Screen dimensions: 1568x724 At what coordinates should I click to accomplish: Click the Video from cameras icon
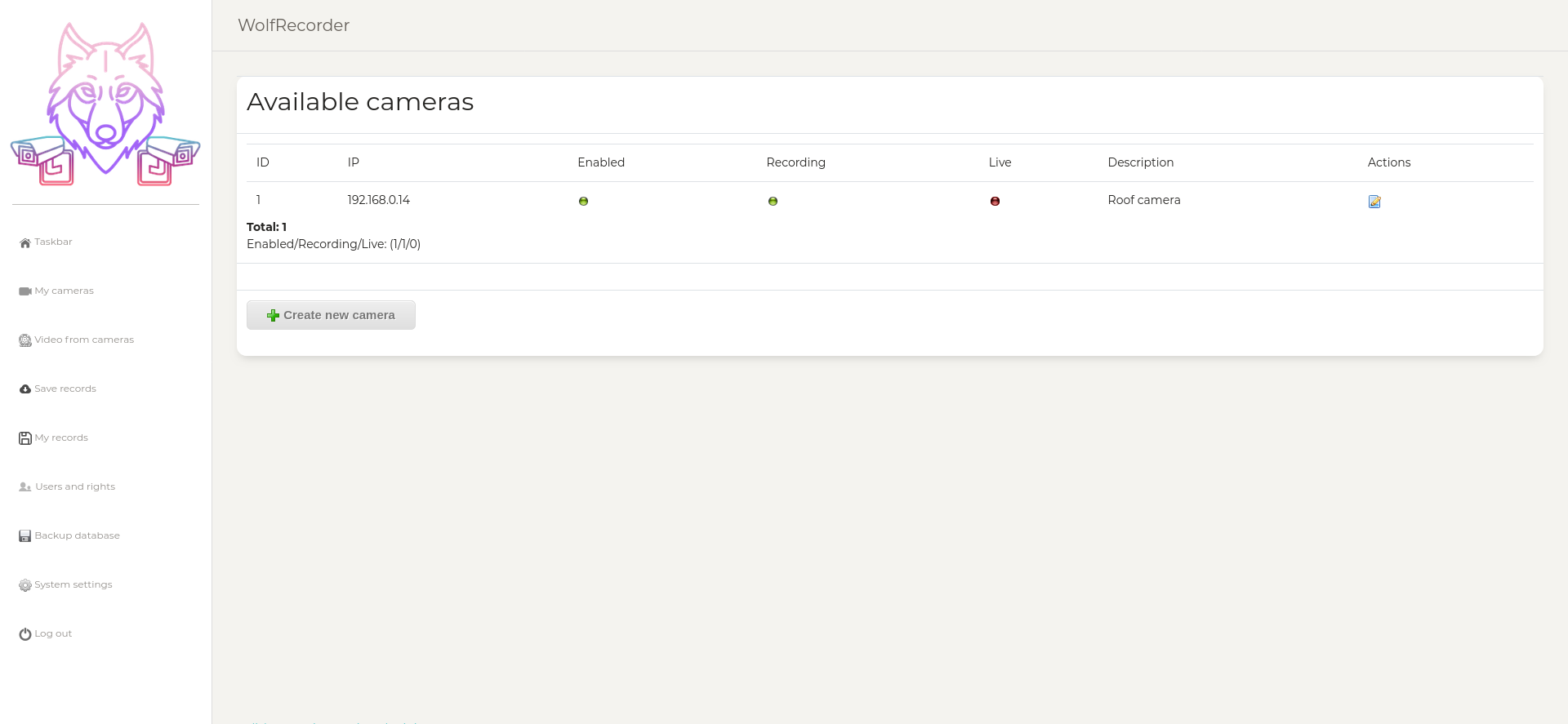[x=25, y=340]
